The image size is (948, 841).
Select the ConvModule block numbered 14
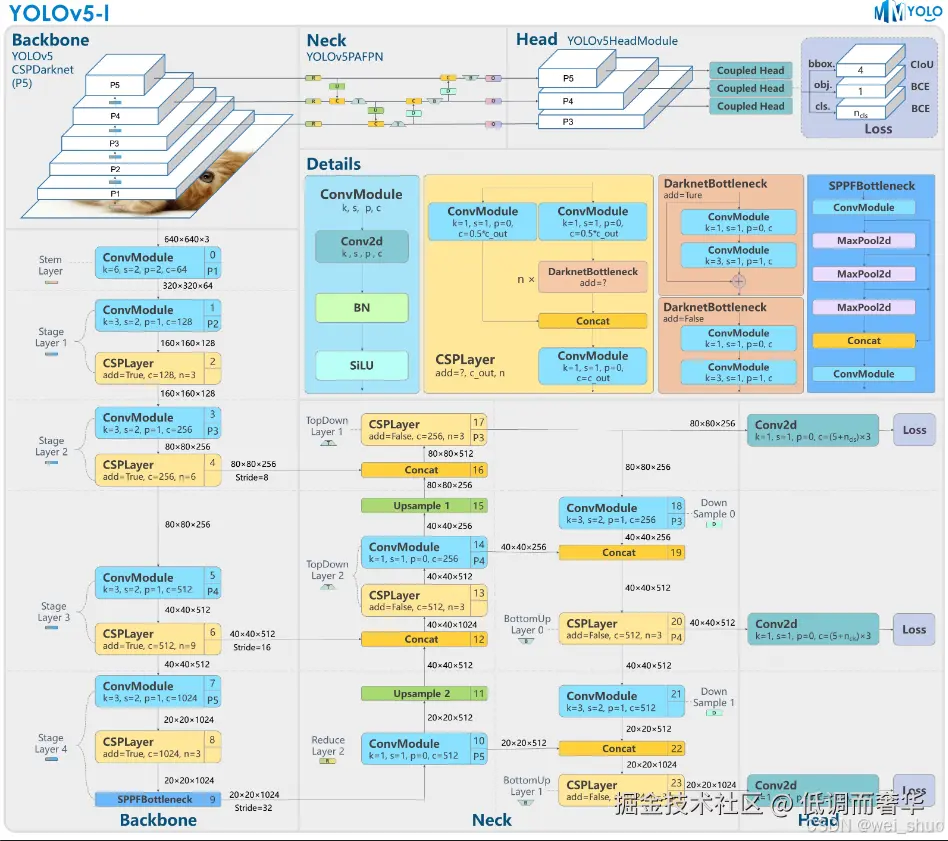point(424,552)
